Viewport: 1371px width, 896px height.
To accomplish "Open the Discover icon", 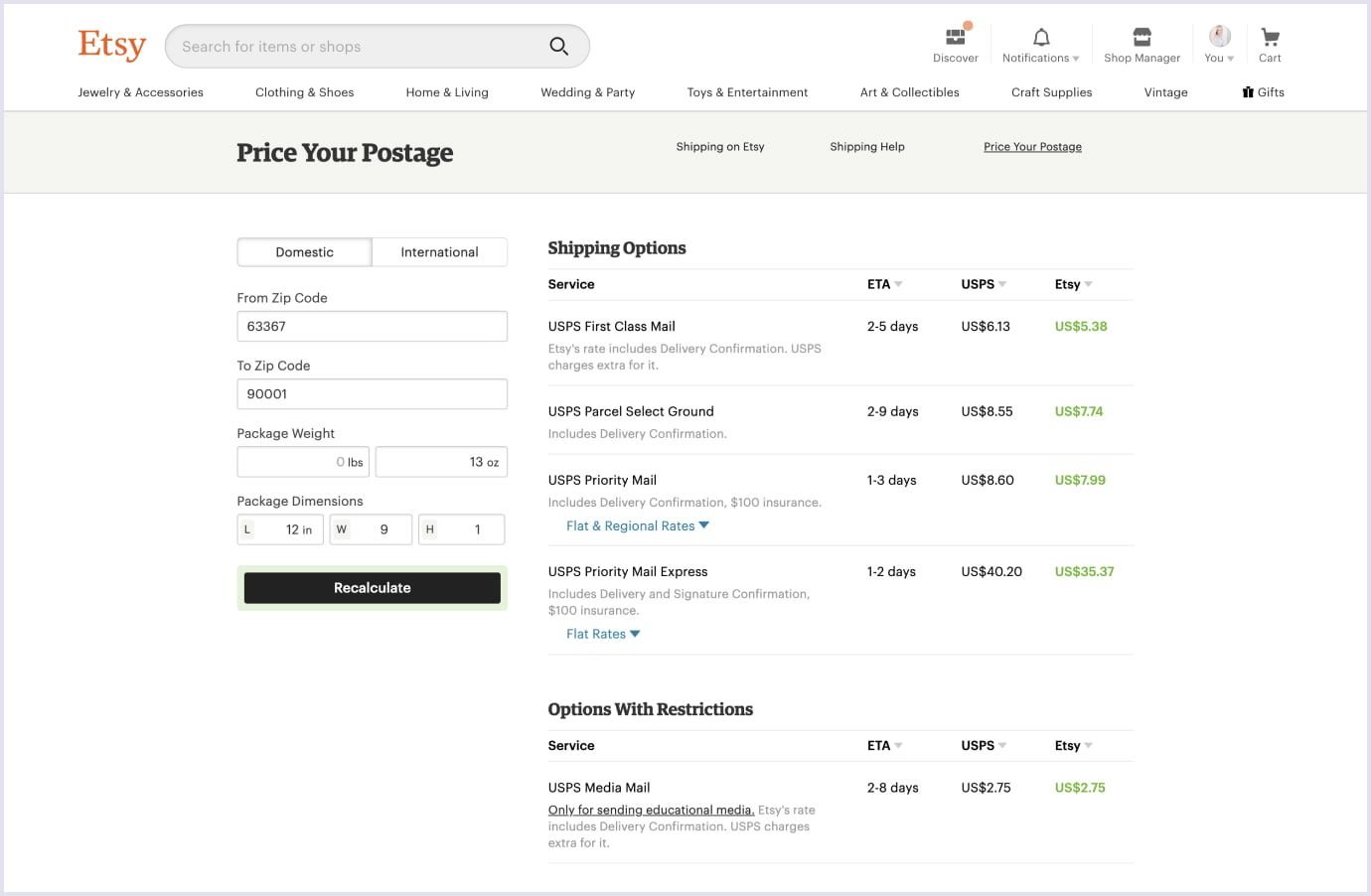I will pyautogui.click(x=956, y=37).
